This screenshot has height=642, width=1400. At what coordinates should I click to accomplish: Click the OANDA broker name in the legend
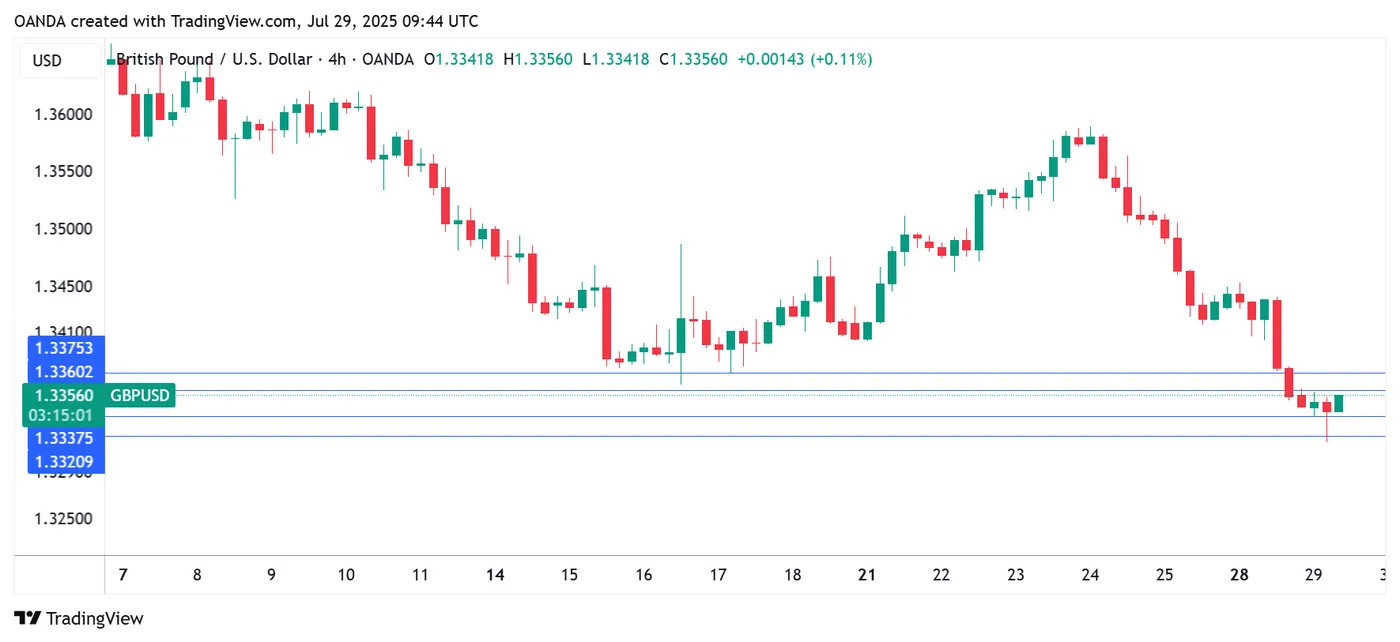tap(387, 60)
